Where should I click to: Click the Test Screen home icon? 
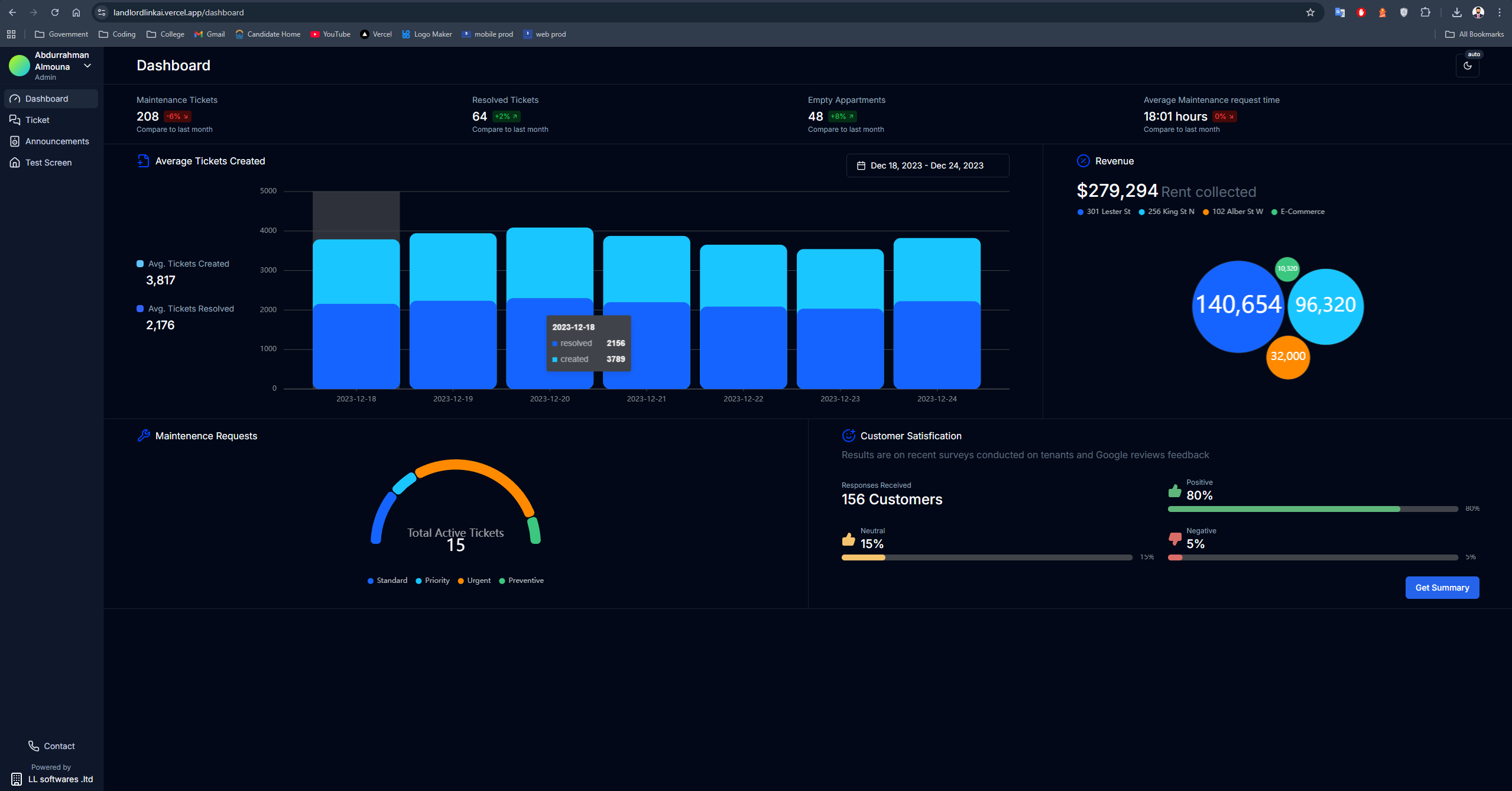pos(15,163)
